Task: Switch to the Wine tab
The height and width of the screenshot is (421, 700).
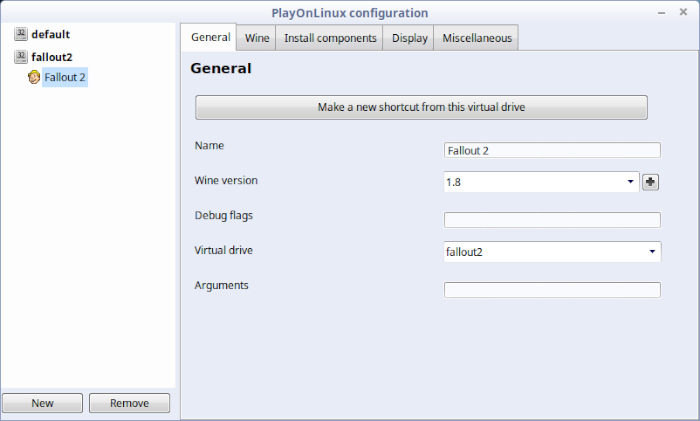Action: (x=257, y=38)
